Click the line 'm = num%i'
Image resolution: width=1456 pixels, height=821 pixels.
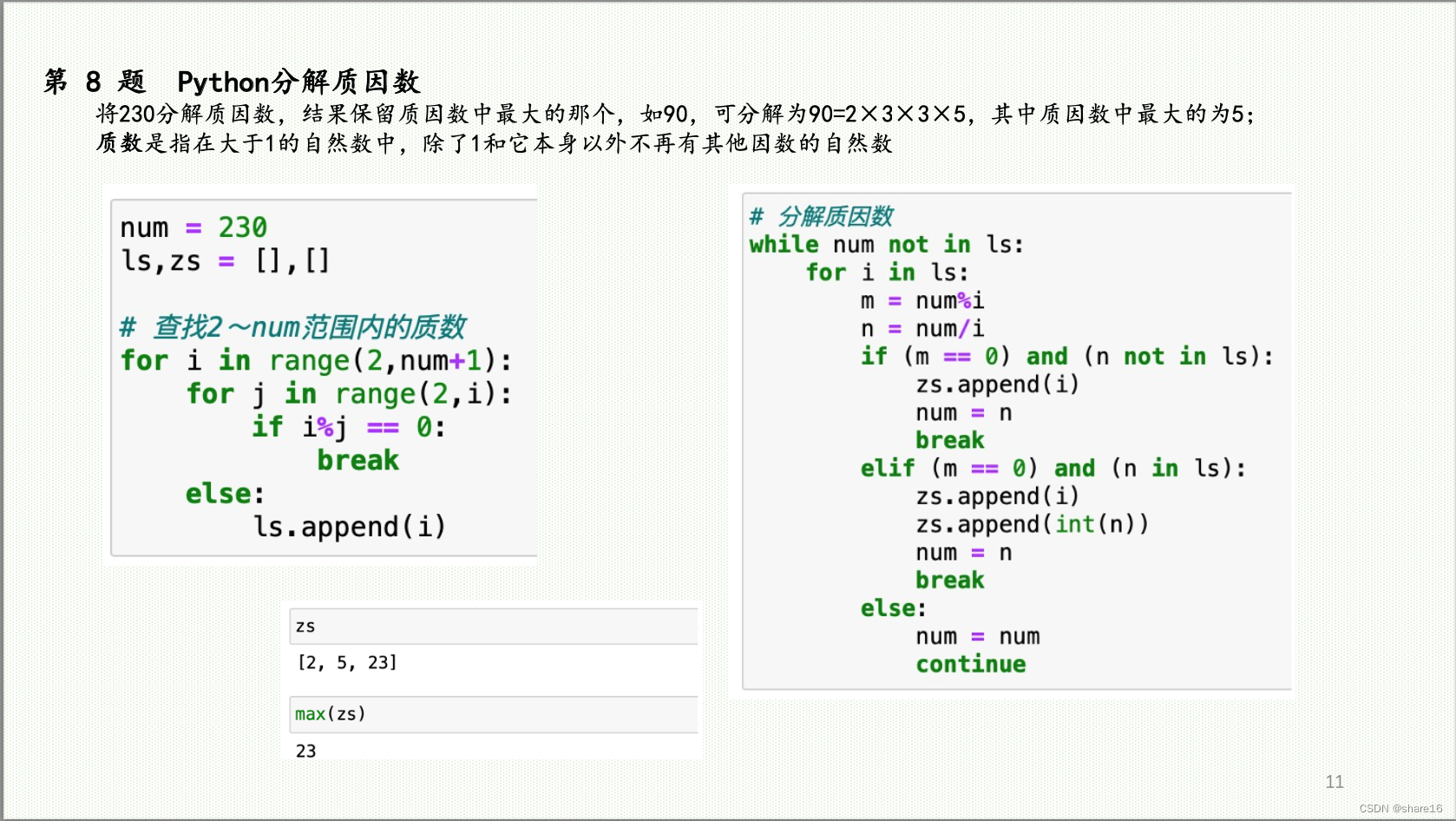coord(921,301)
